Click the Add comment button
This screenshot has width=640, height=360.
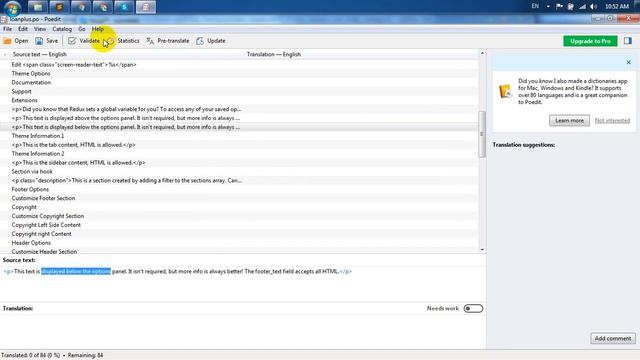click(x=613, y=338)
